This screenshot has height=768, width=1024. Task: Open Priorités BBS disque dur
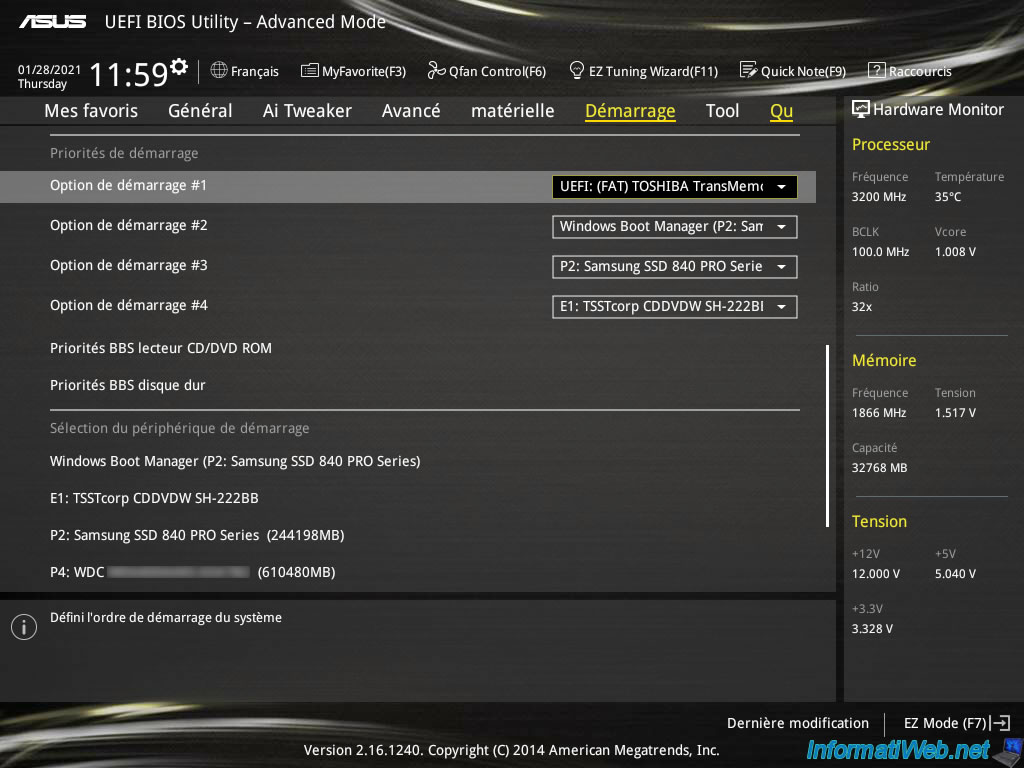[128, 385]
